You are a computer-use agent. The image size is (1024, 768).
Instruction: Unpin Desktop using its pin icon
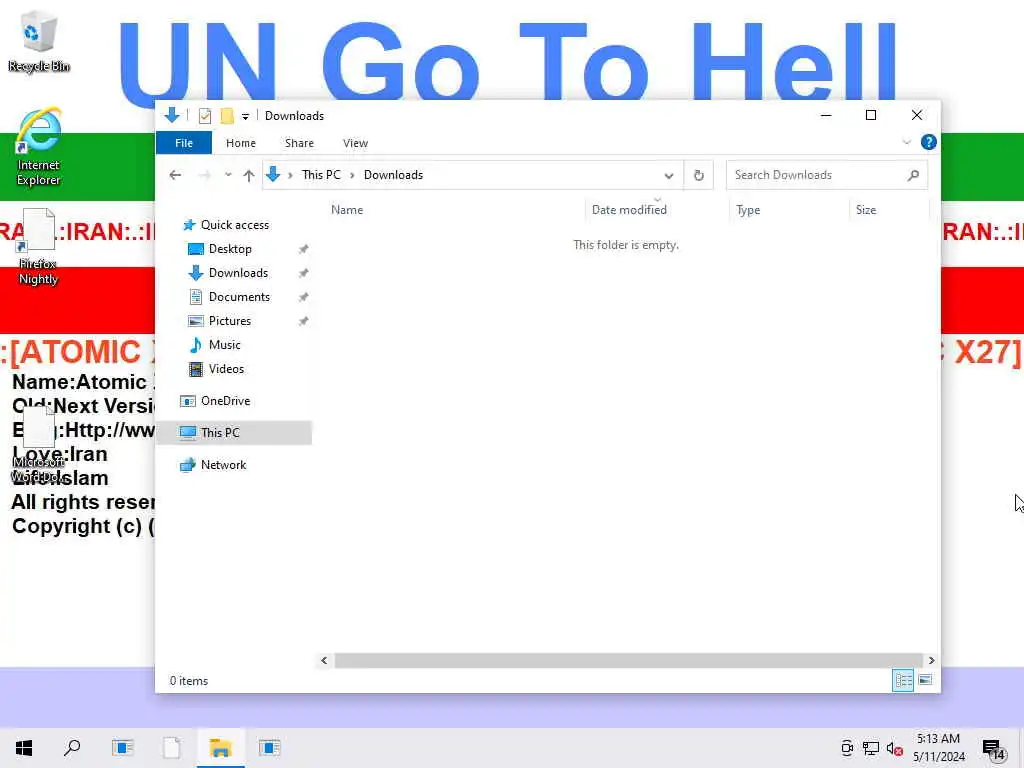click(x=303, y=249)
